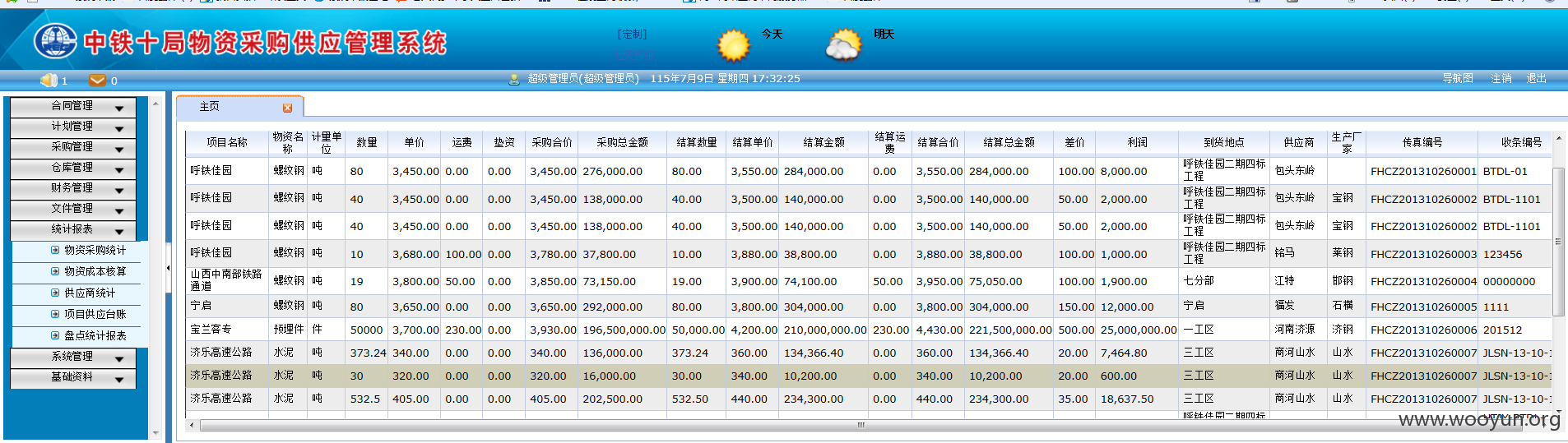Viewport: 1568px width, 443px height.
Task: Open the speaker notification icon showing 1
Action: coord(49,80)
